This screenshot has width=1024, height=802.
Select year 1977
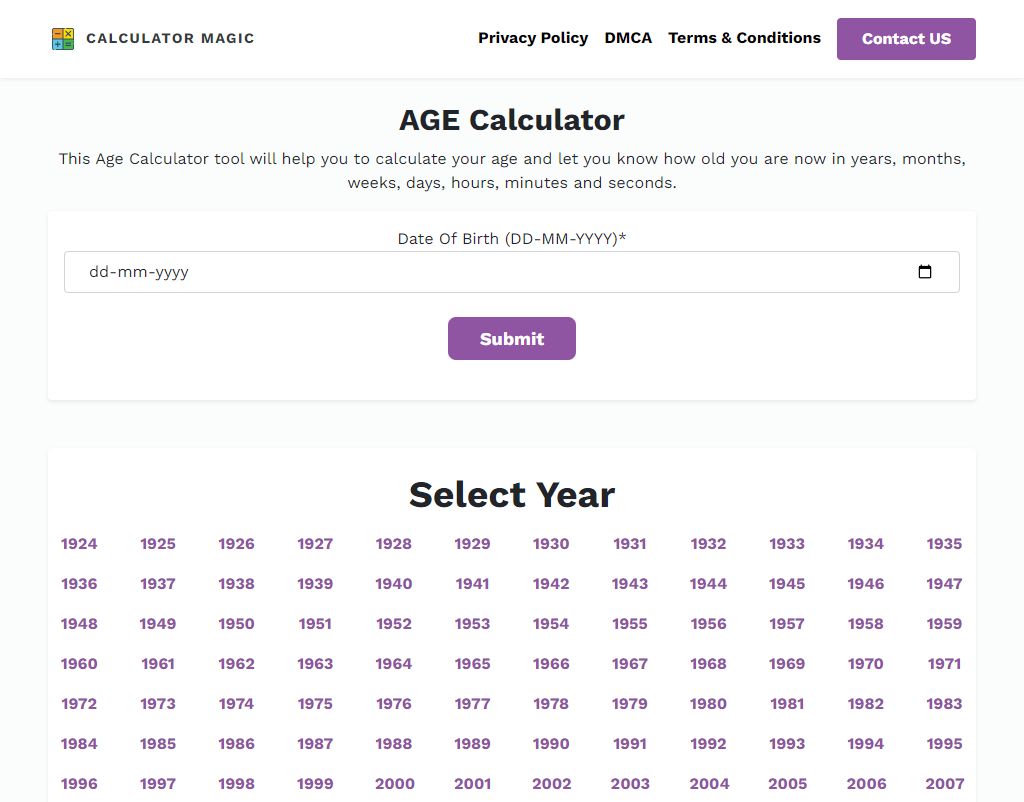click(472, 704)
